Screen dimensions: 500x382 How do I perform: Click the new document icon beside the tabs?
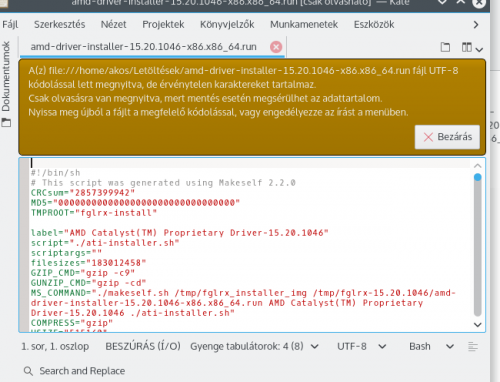click(x=445, y=47)
